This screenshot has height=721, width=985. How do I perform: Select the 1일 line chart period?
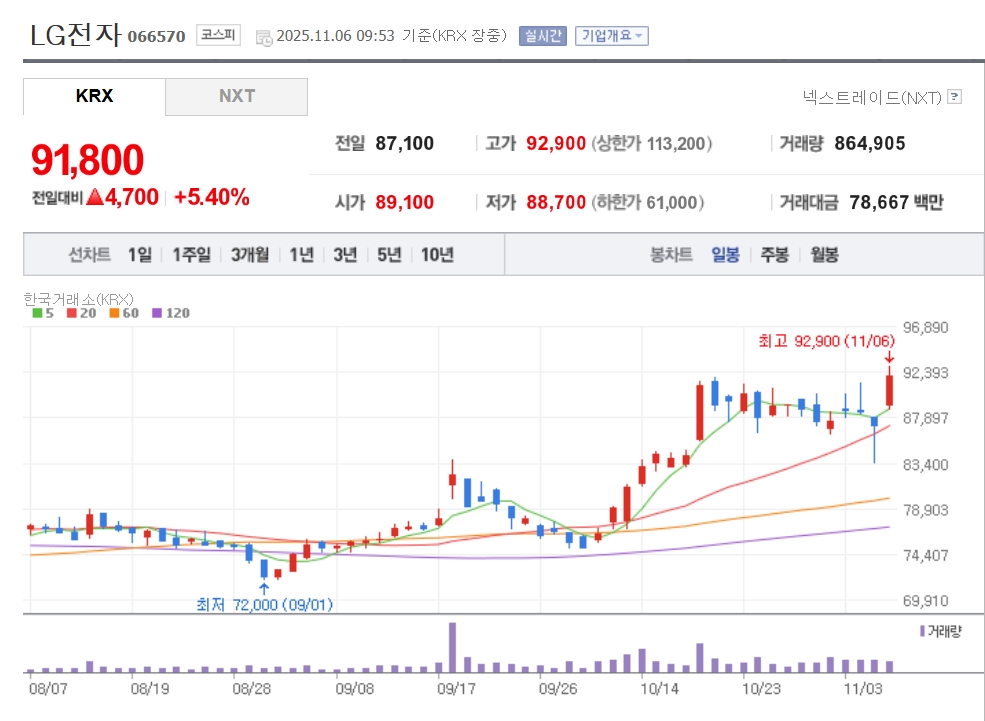coord(139,255)
